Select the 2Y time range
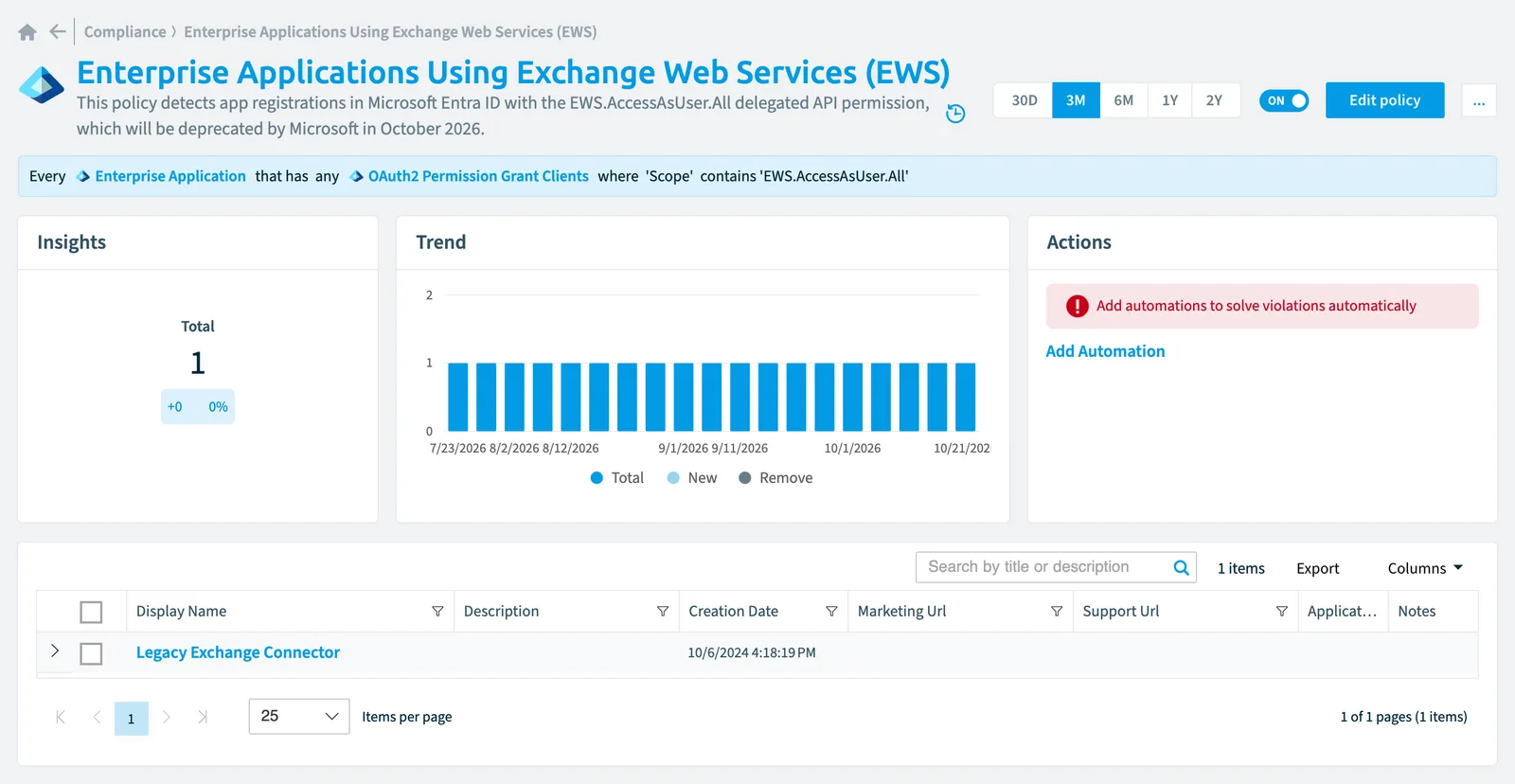Image resolution: width=1515 pixels, height=784 pixels. pos(1214,100)
